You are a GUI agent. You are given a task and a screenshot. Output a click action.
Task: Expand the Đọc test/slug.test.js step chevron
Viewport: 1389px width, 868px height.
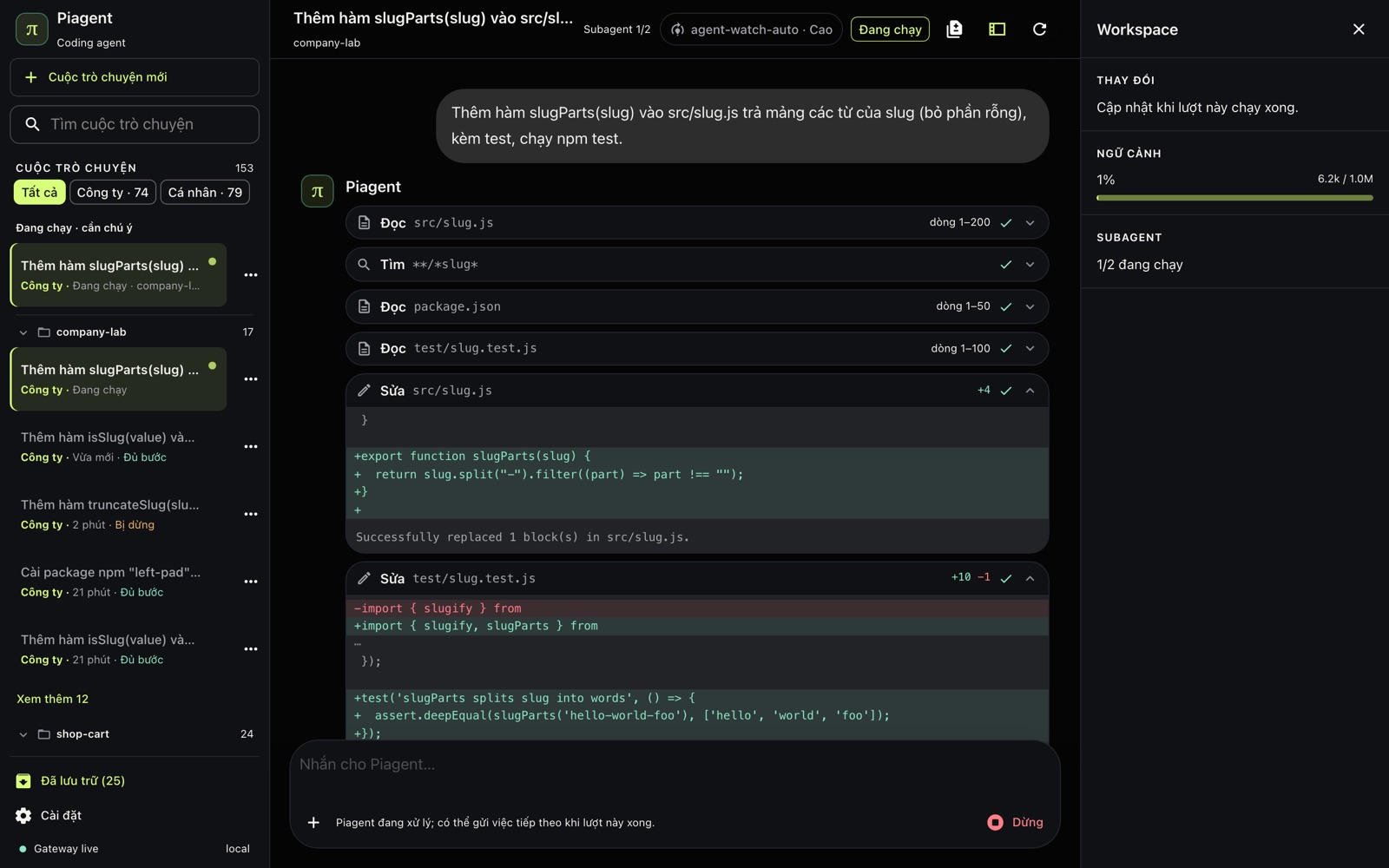1030,349
